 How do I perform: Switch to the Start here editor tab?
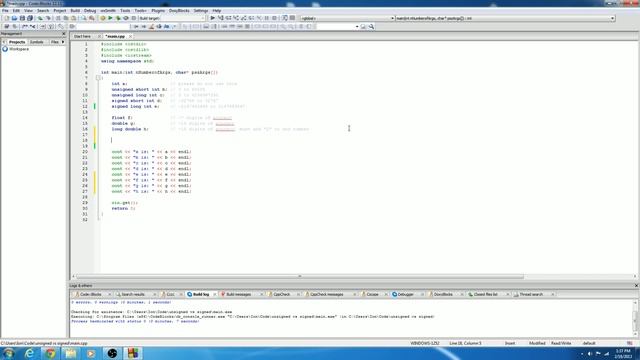click(x=82, y=36)
